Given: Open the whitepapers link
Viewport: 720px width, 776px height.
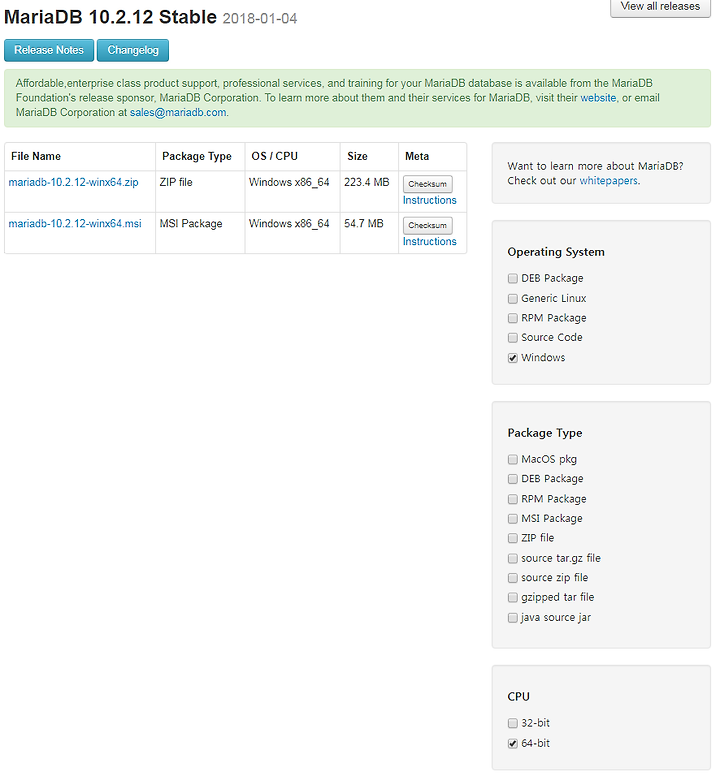Looking at the screenshot, I should tap(609, 181).
